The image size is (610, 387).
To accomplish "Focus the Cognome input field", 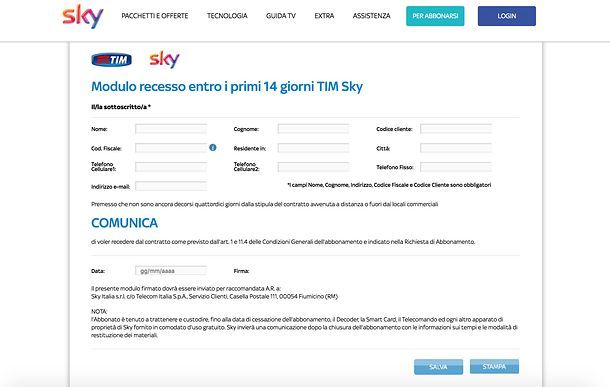I will (x=313, y=129).
